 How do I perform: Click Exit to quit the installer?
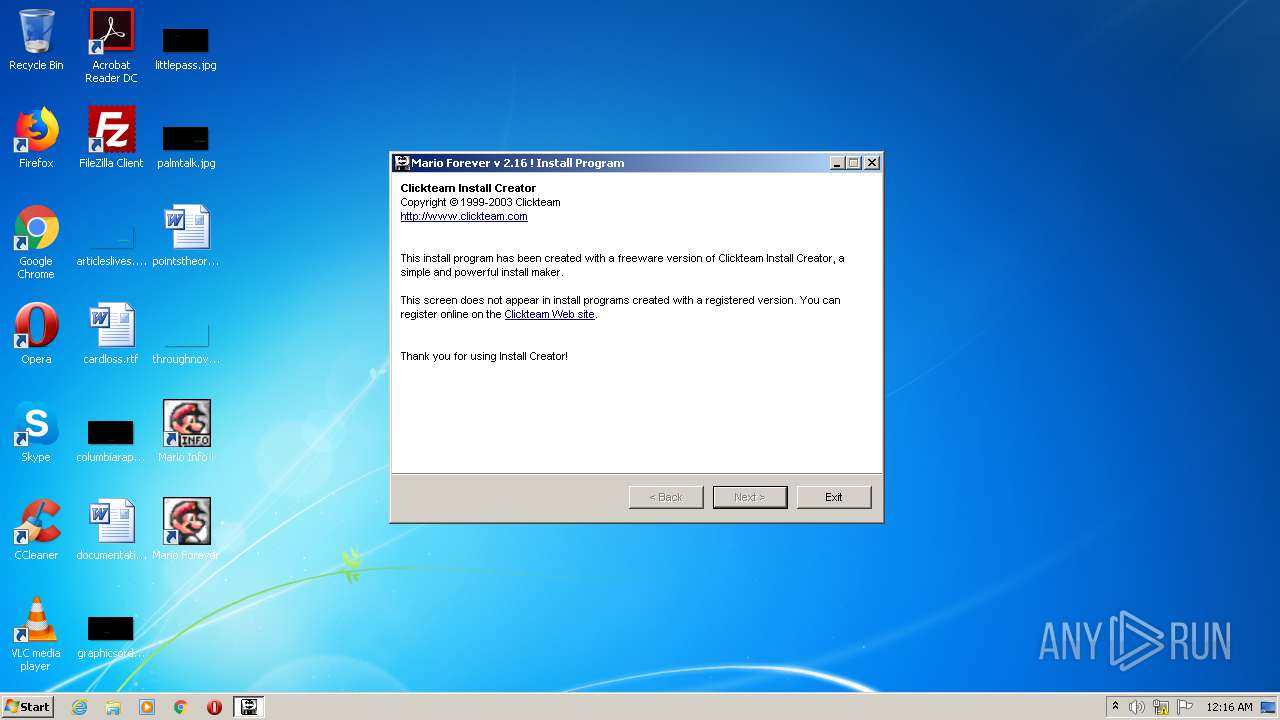[x=834, y=497]
